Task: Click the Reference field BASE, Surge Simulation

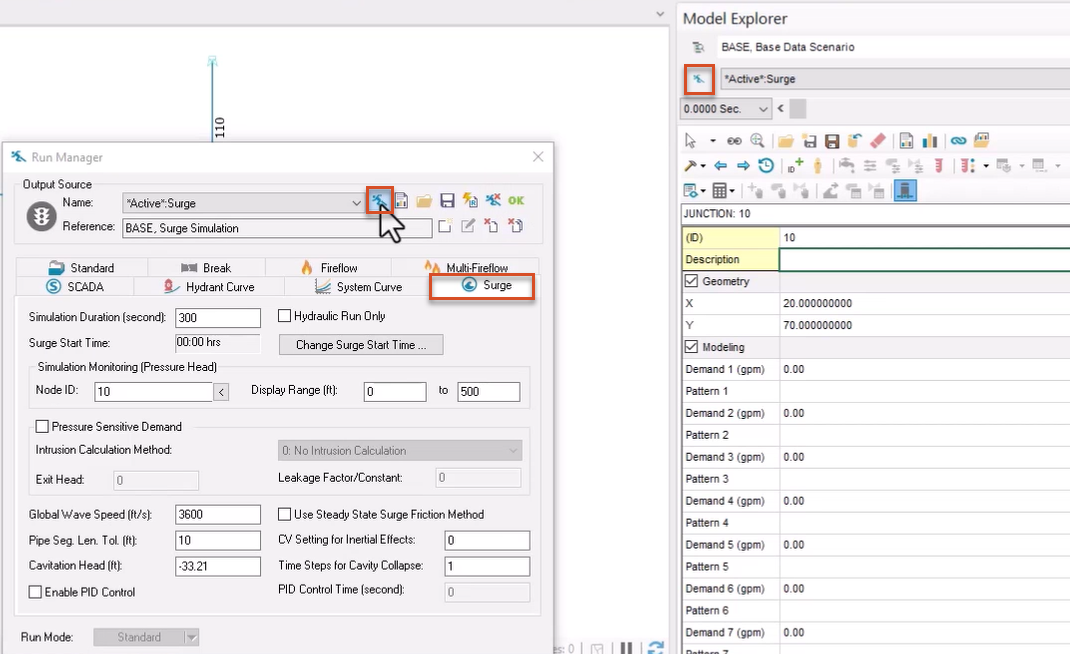Action: coord(277,228)
